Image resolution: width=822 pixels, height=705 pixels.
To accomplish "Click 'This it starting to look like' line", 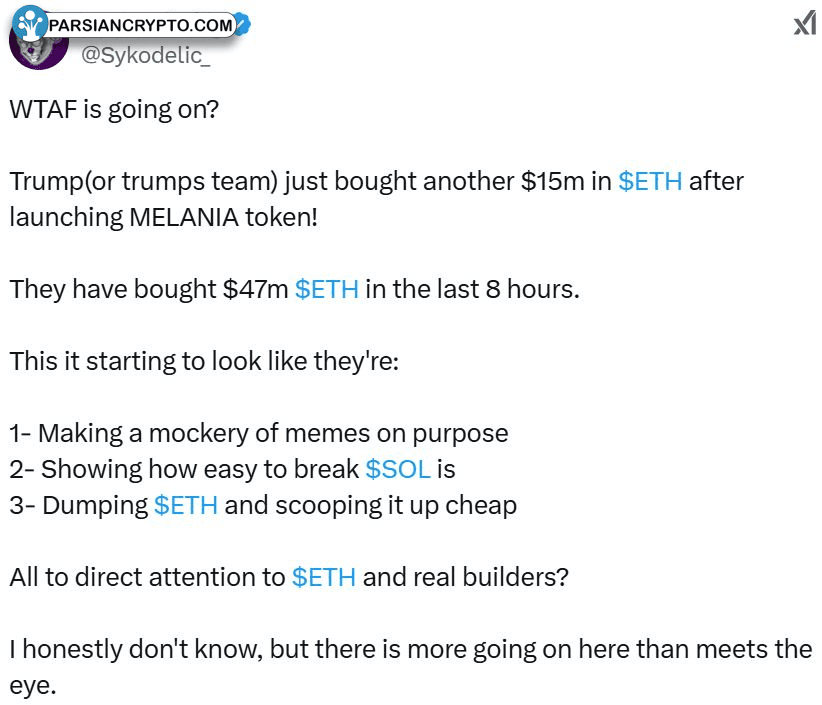I will (x=204, y=361).
